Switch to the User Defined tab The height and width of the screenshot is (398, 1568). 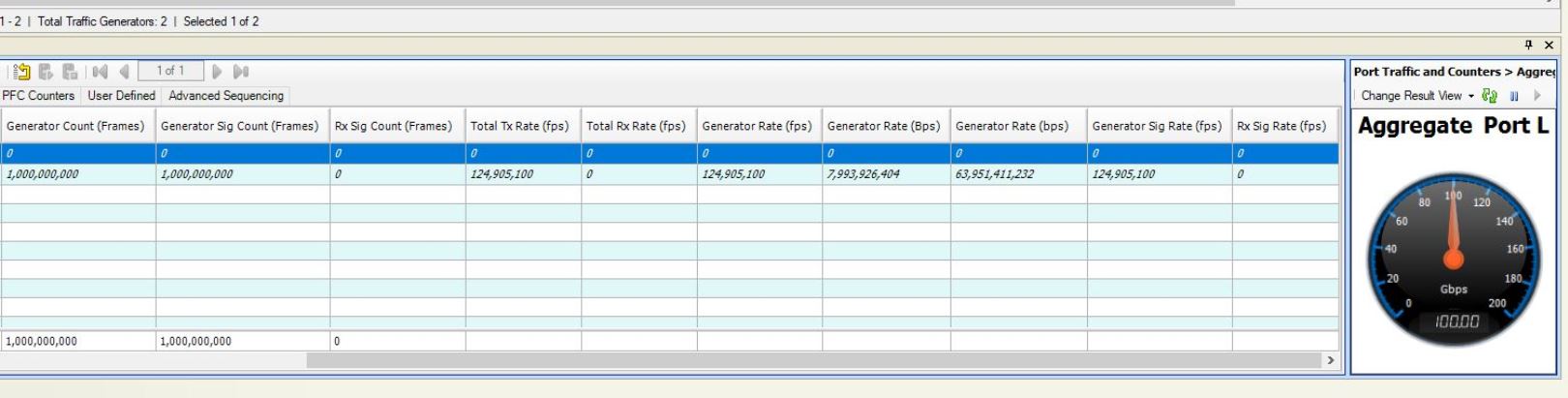121,96
